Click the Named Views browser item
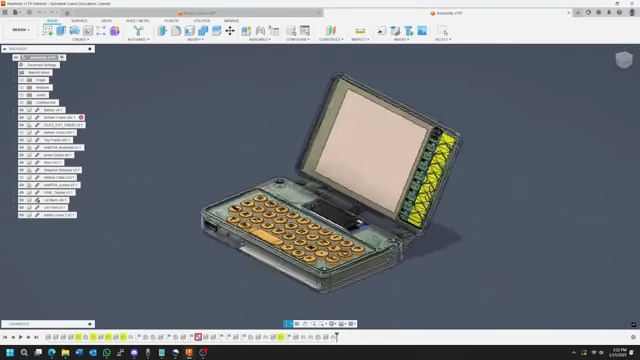The height and width of the screenshot is (360, 640). pos(39,73)
